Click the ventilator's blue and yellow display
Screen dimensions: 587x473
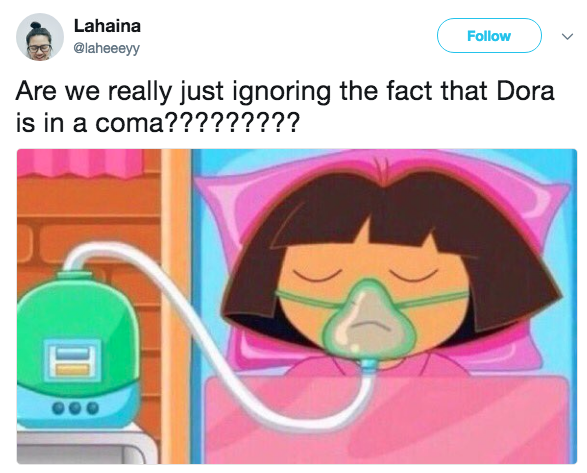pos(73,361)
